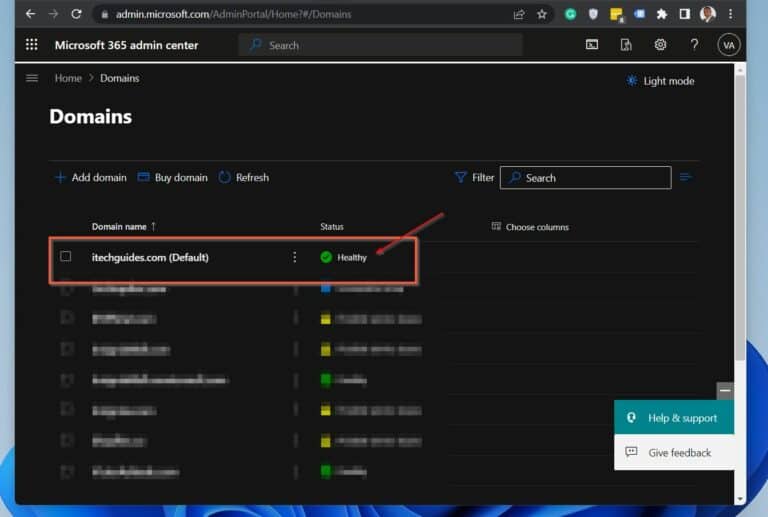Click the domains list Search field

585,177
